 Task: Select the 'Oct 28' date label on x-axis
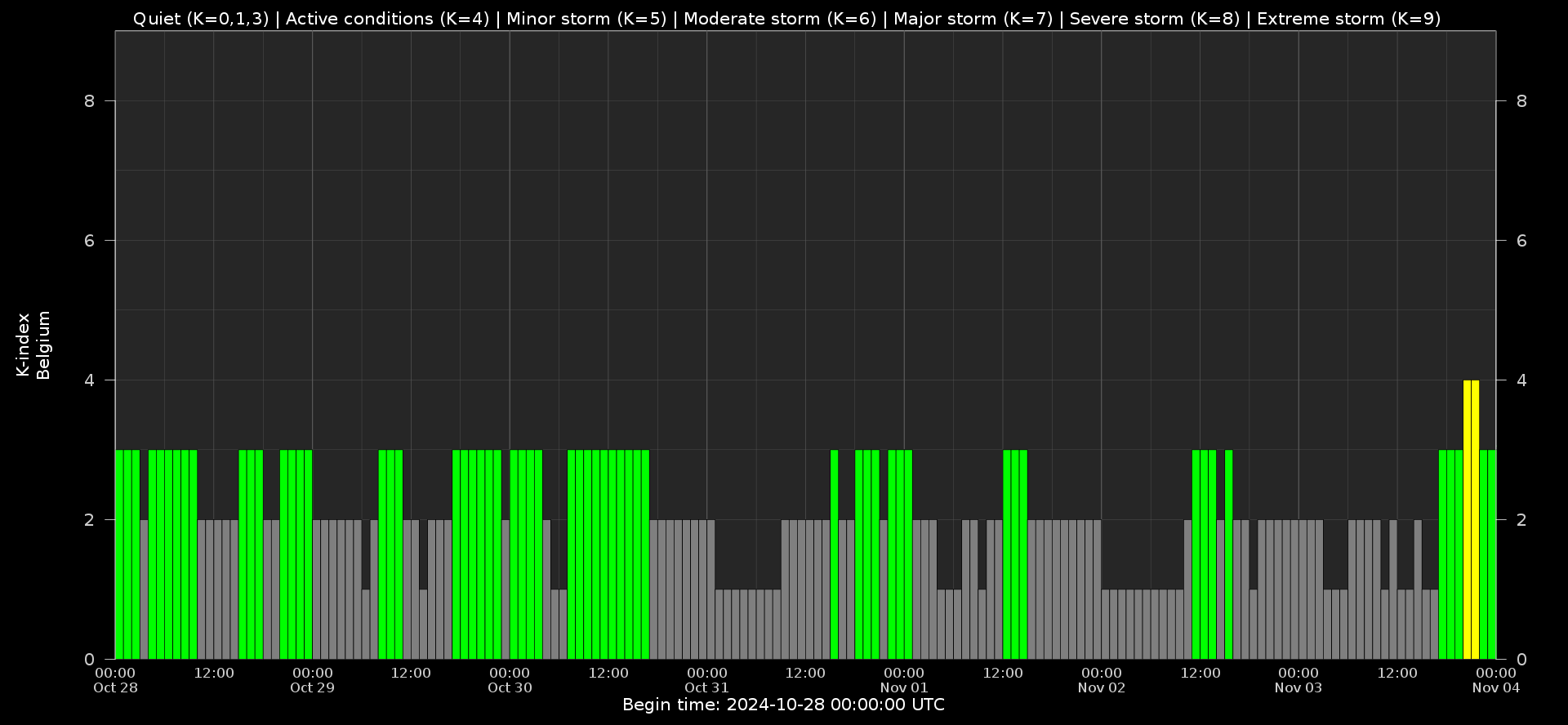click(115, 687)
